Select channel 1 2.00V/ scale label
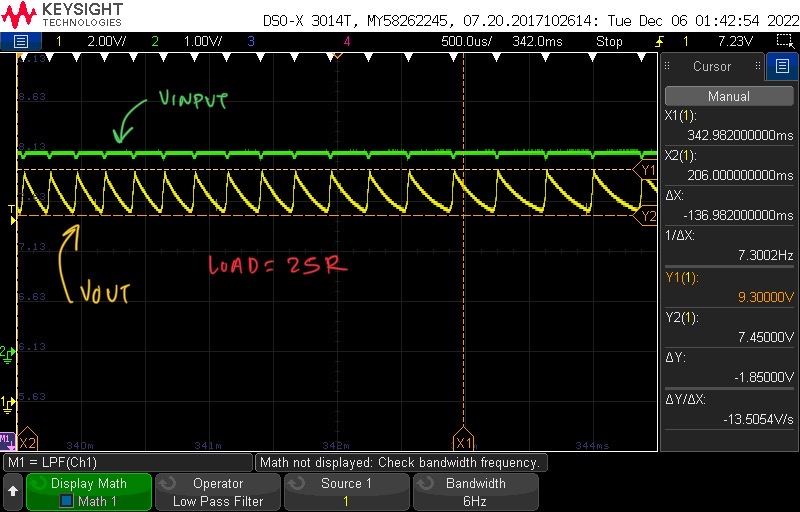The height and width of the screenshot is (512, 800). coord(106,41)
